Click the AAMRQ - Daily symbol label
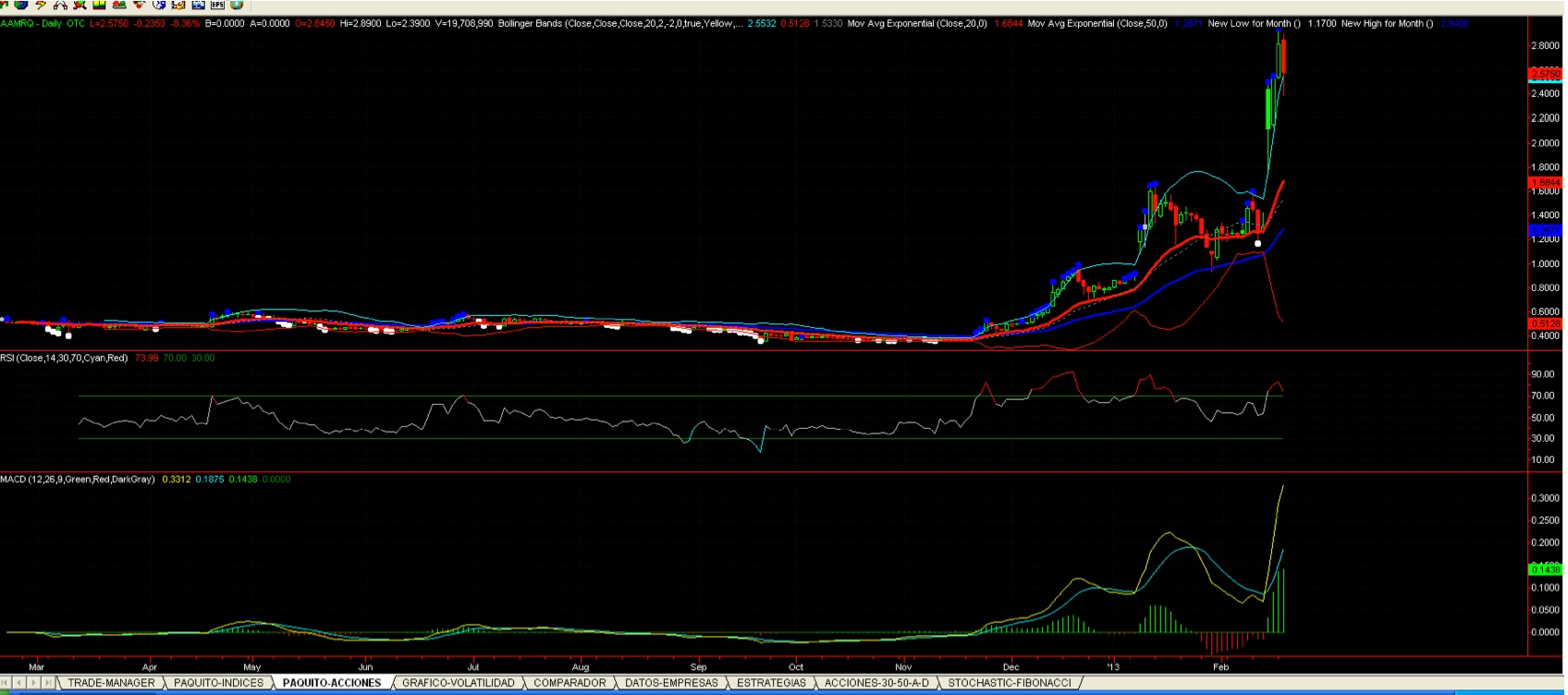 click(31, 23)
